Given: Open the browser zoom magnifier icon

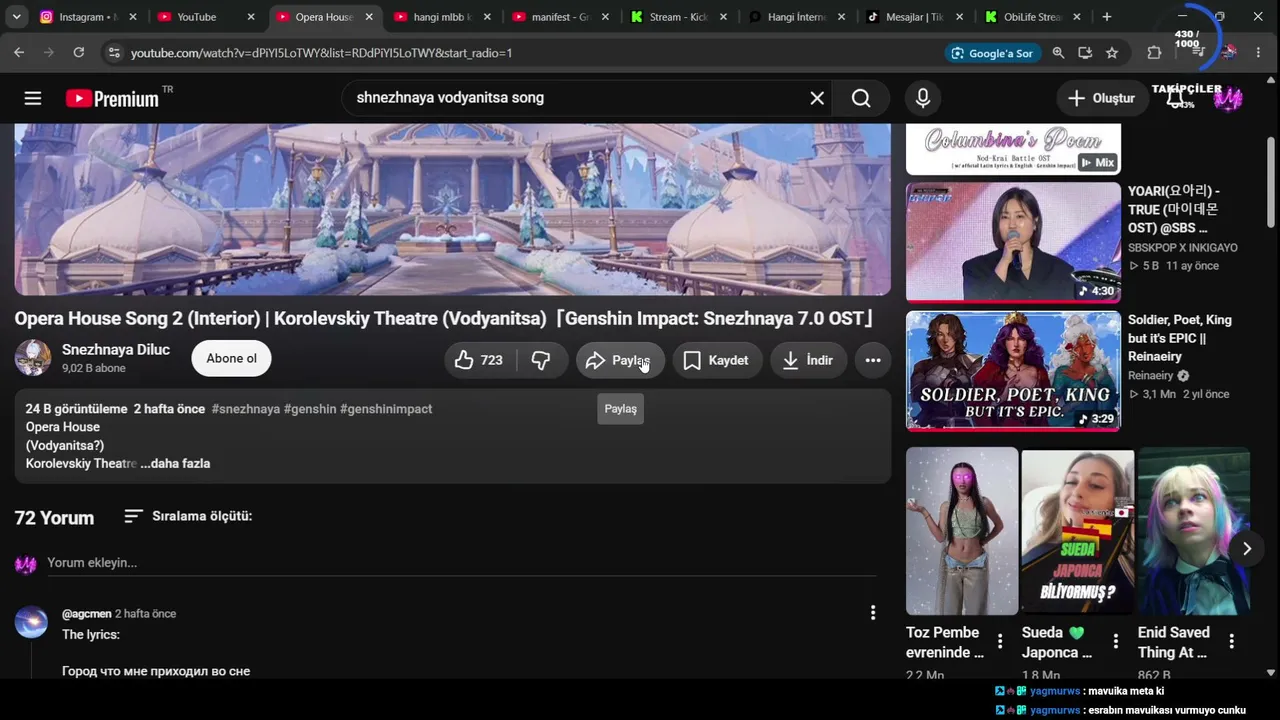Looking at the screenshot, I should (x=1058, y=53).
